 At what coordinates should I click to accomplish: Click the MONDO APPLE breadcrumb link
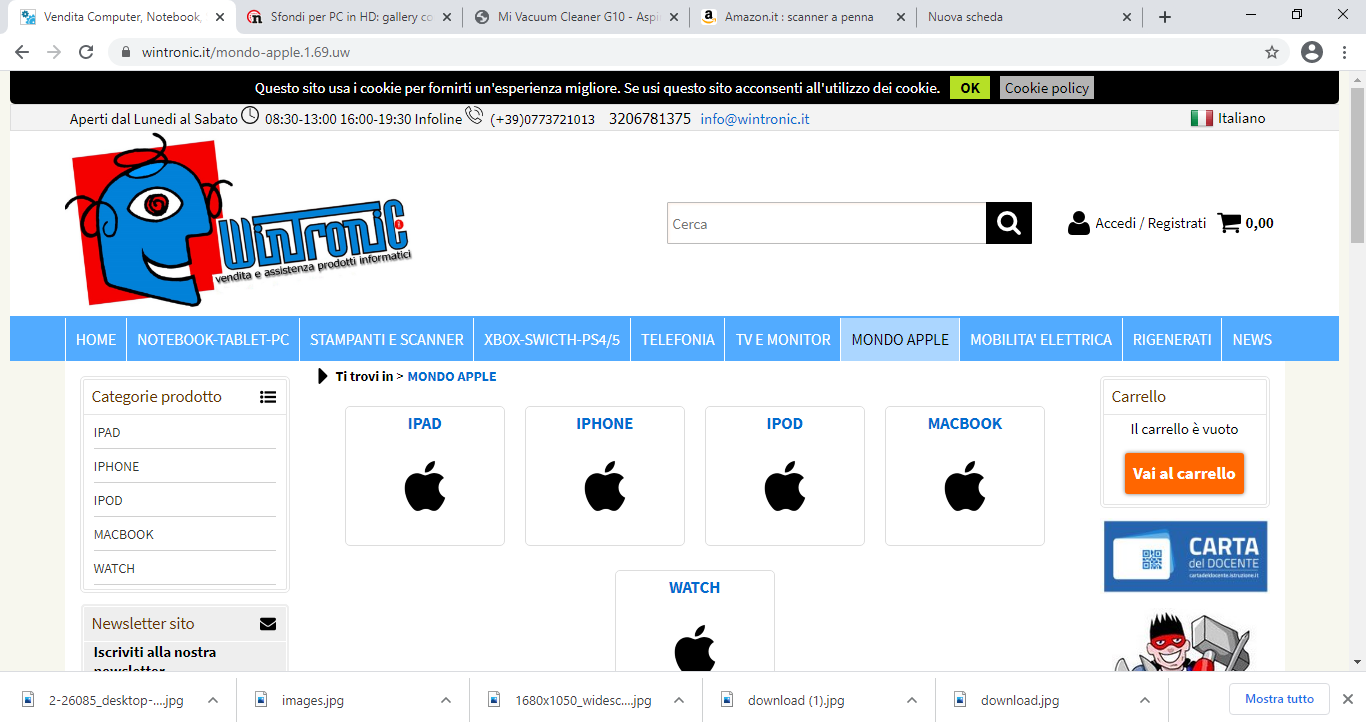pyautogui.click(x=452, y=376)
